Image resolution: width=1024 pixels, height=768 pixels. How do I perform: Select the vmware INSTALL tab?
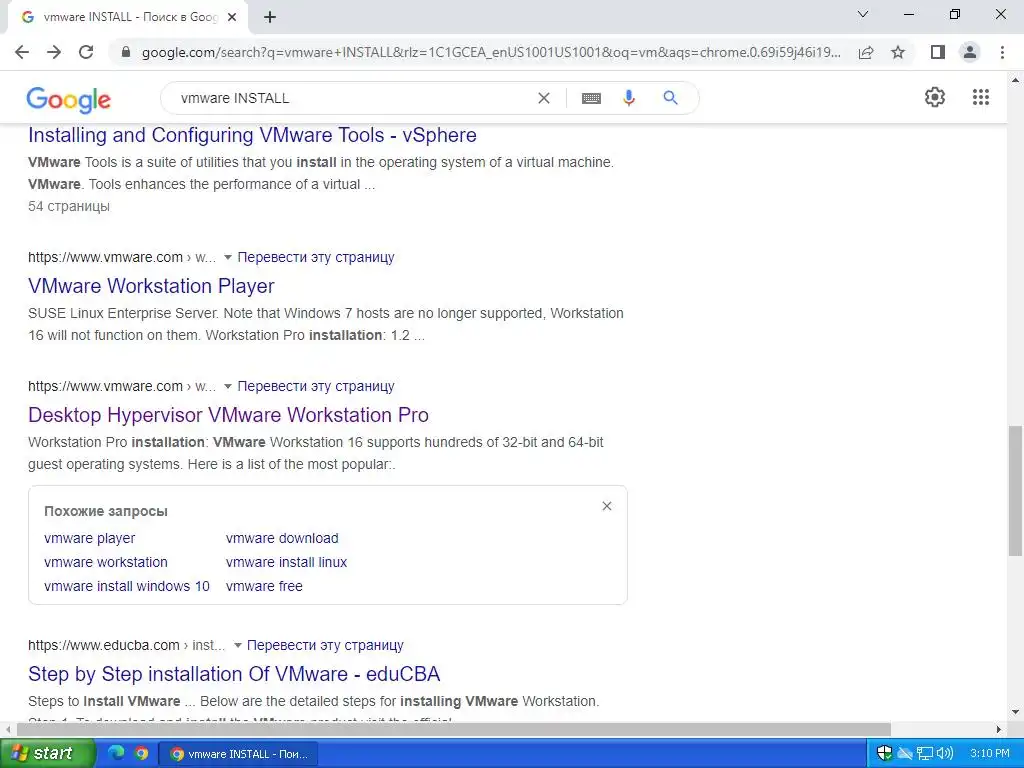(x=128, y=18)
